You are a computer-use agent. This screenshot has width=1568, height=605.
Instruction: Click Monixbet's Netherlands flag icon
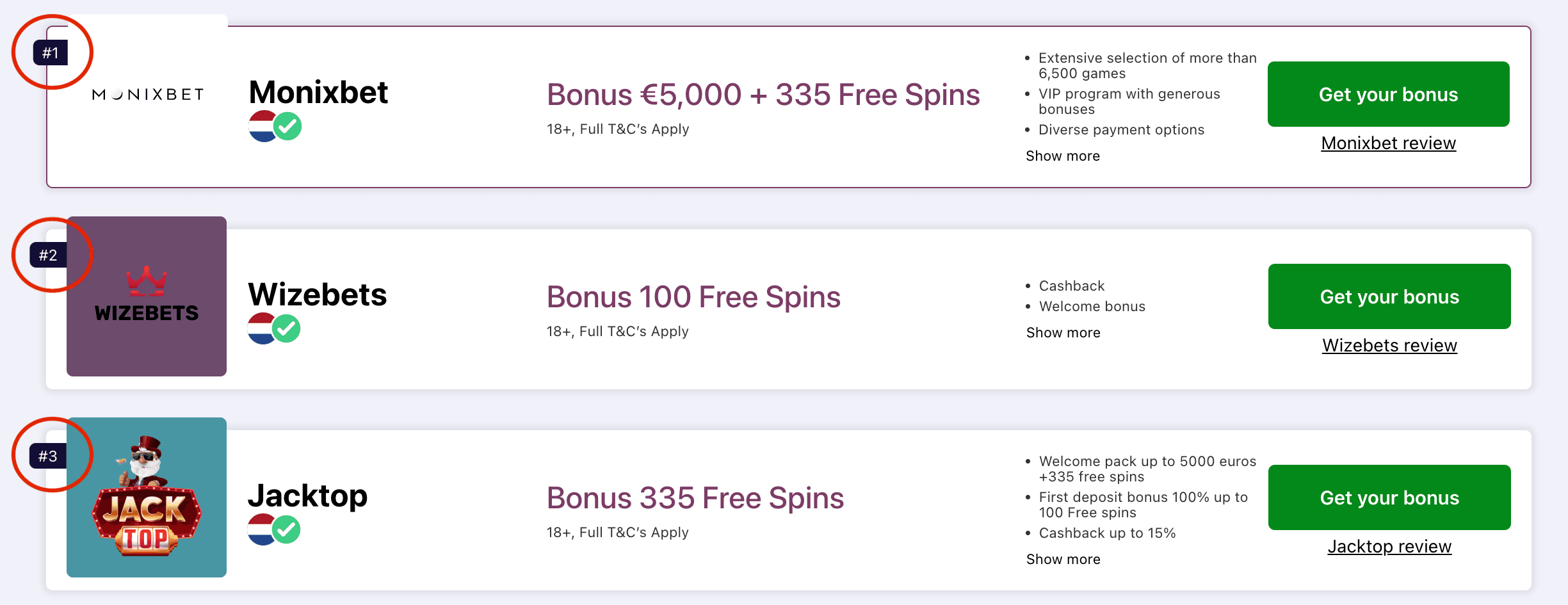pyautogui.click(x=261, y=126)
